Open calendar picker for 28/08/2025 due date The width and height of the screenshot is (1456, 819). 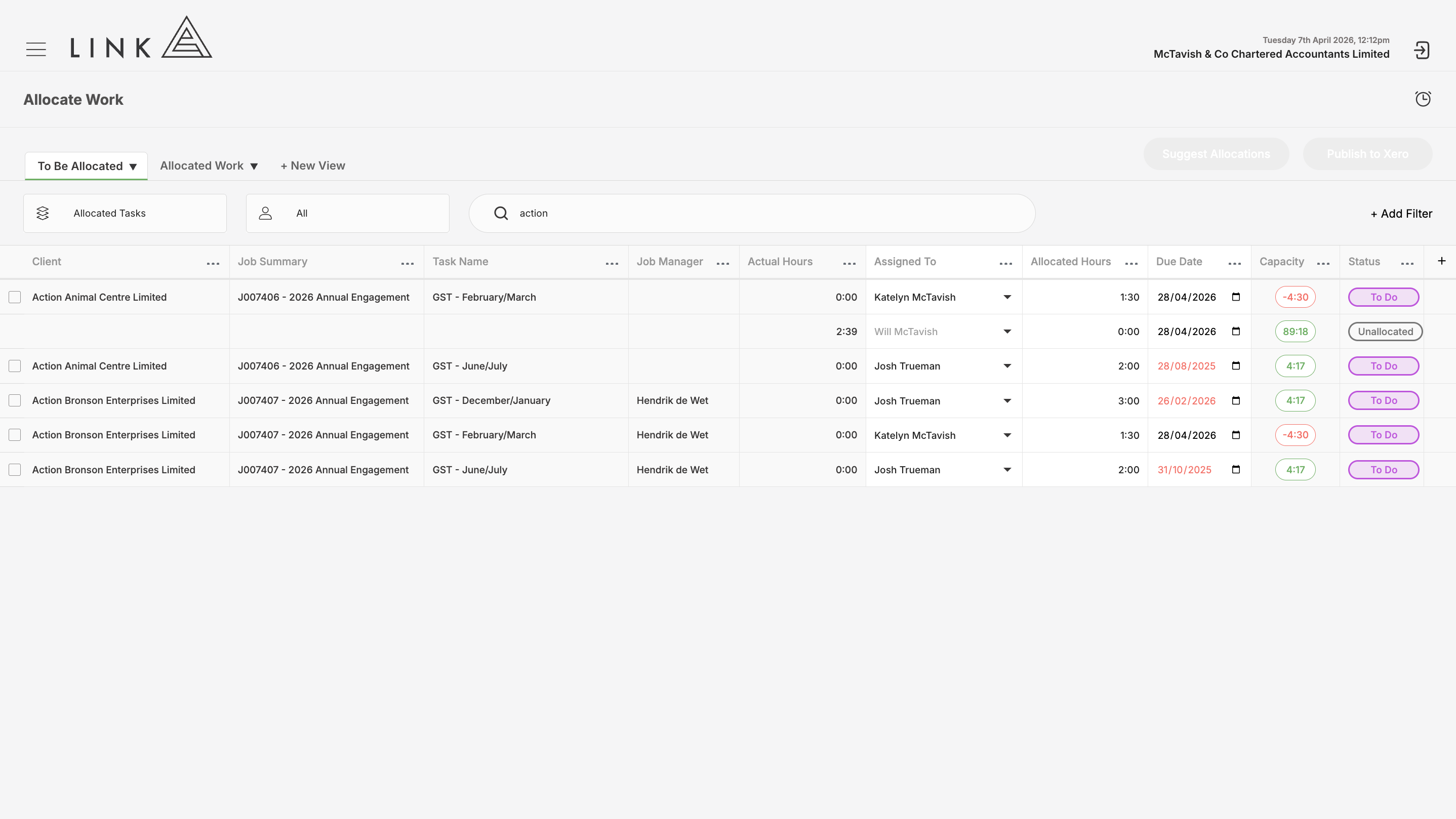pos(1236,365)
